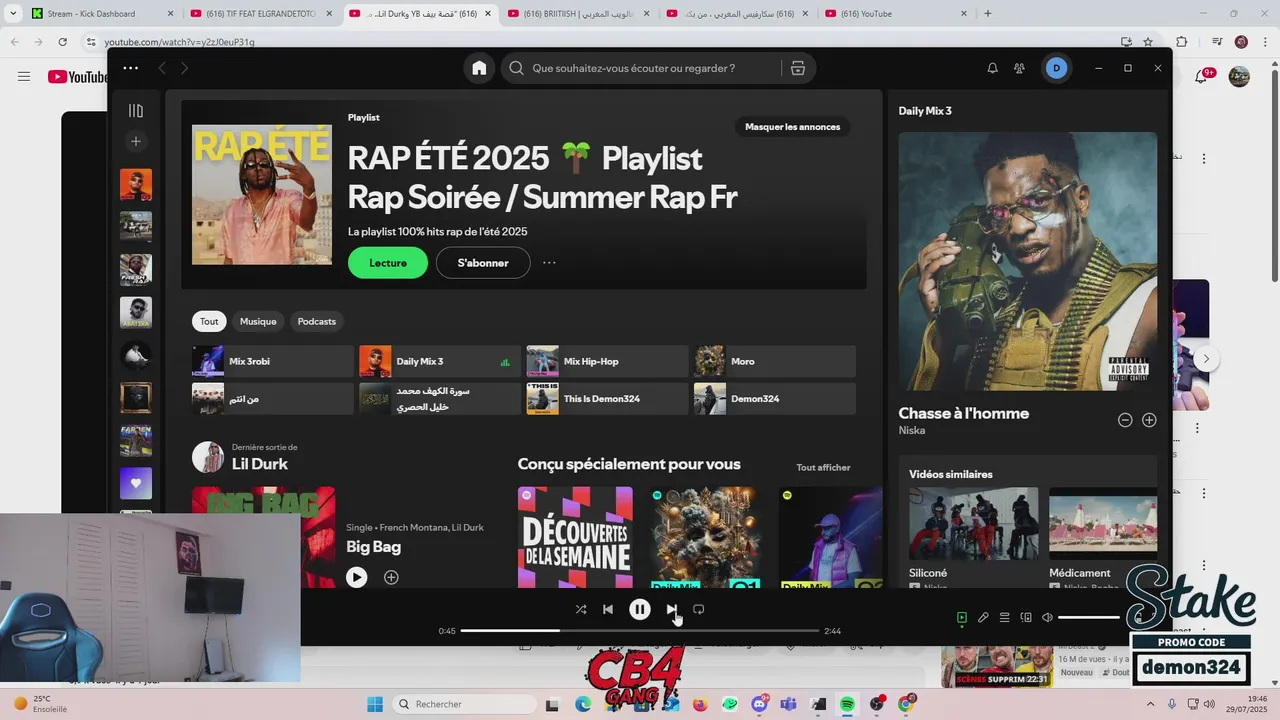Click Masquer les annonces
This screenshot has height=720, width=1280.
click(x=793, y=127)
